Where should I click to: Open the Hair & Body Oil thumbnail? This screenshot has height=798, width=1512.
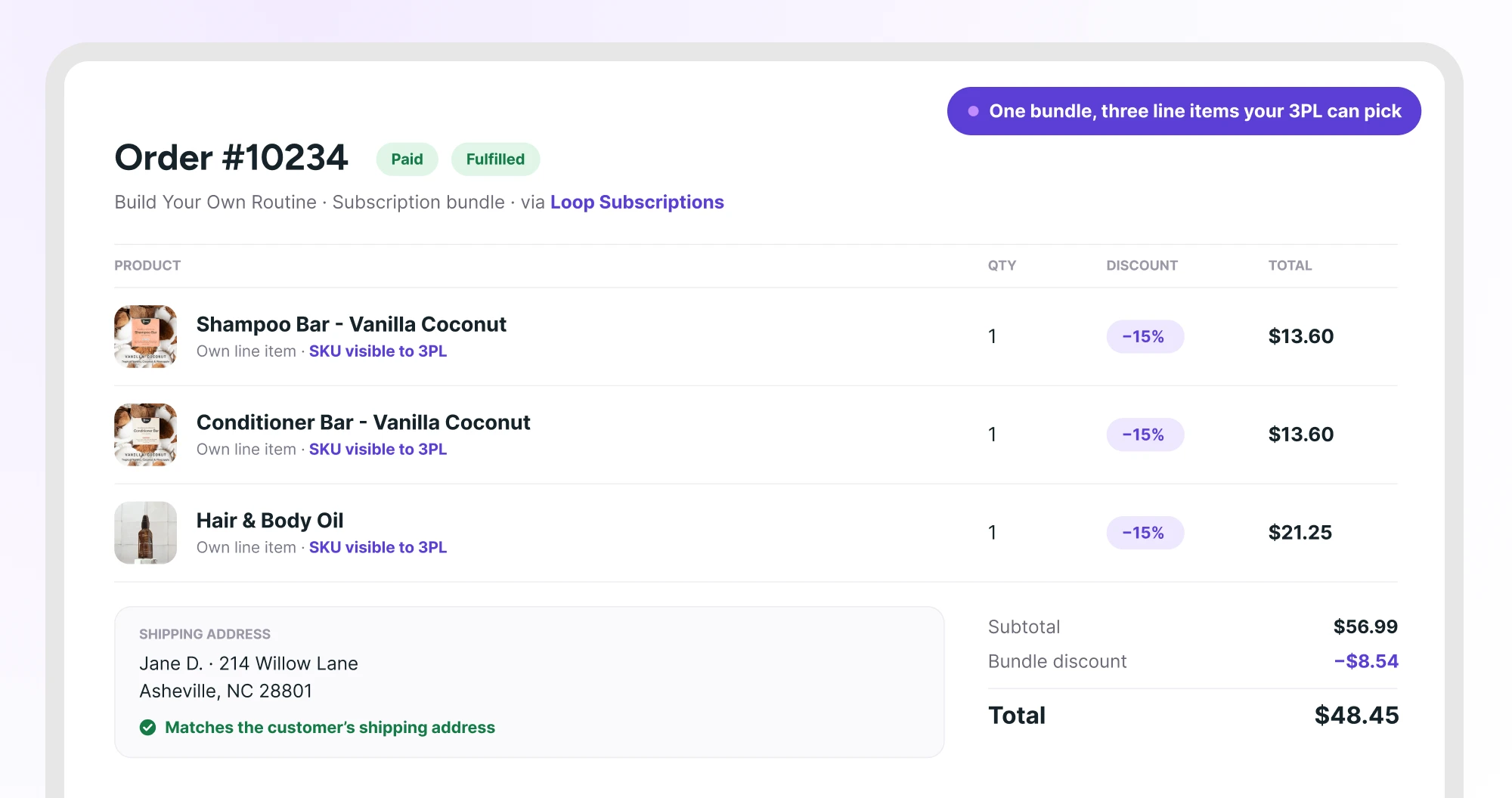pyautogui.click(x=145, y=533)
